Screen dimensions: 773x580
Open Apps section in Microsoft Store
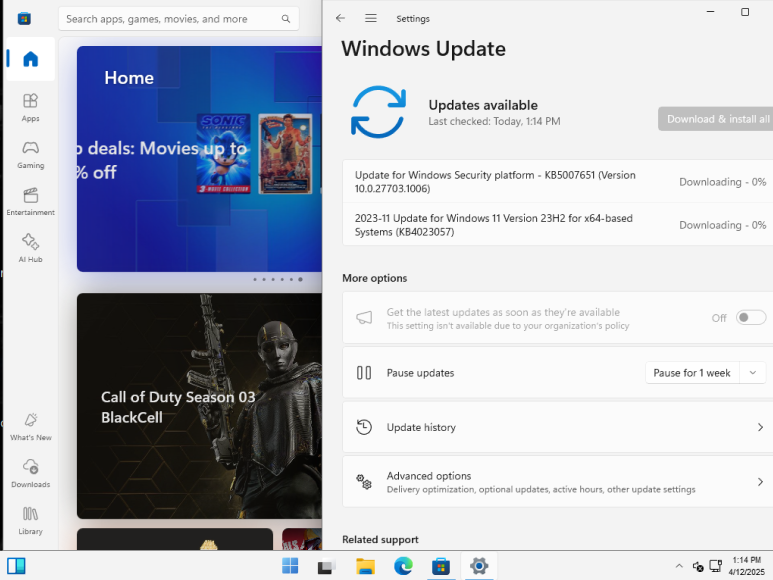(30, 107)
